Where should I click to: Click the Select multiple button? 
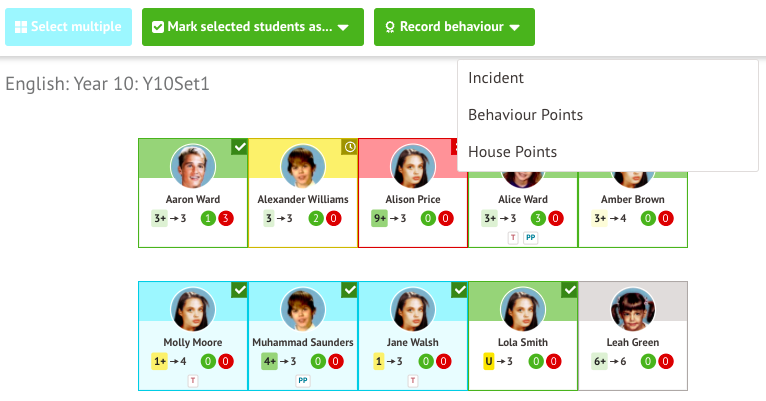(x=69, y=27)
